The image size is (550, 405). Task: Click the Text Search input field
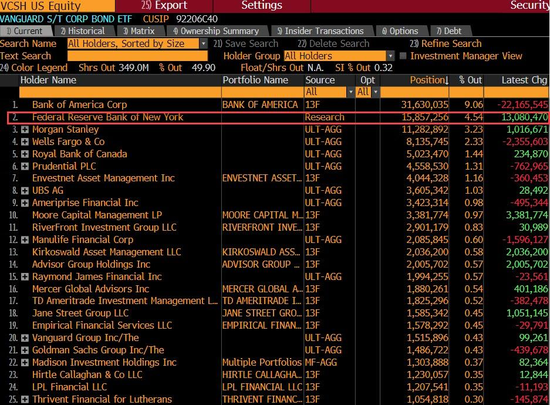pos(138,56)
